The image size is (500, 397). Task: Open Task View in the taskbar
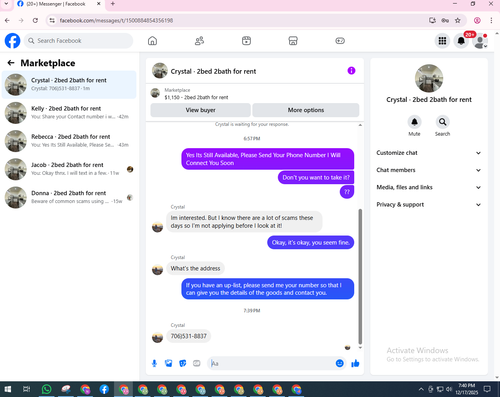pyautogui.click(x=26, y=389)
